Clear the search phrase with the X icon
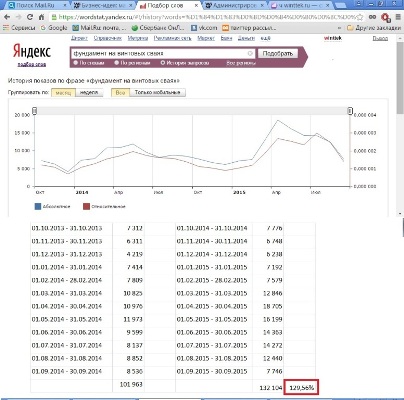This screenshot has width=404, height=400. 250,53
